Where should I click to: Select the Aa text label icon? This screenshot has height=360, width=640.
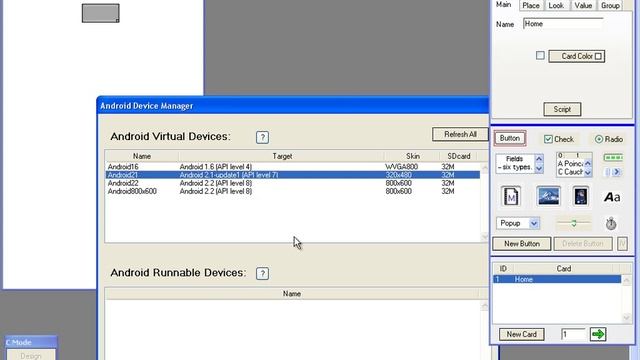612,197
